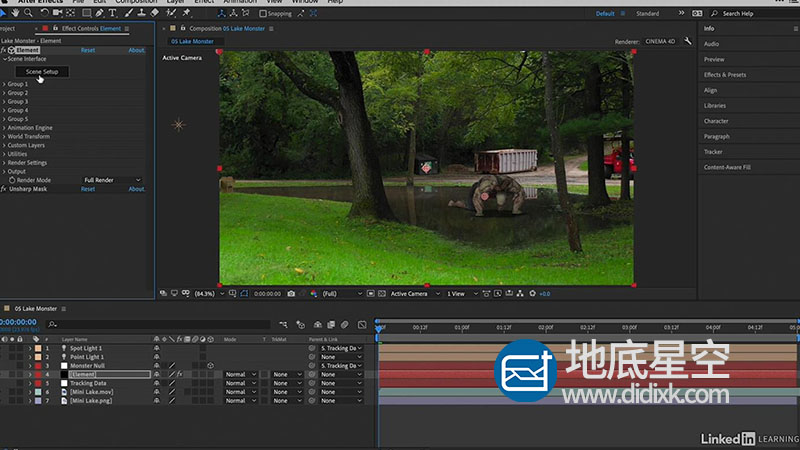This screenshot has width=800, height=450.
Task: Open the Animation menu
Action: click(x=240, y=2)
